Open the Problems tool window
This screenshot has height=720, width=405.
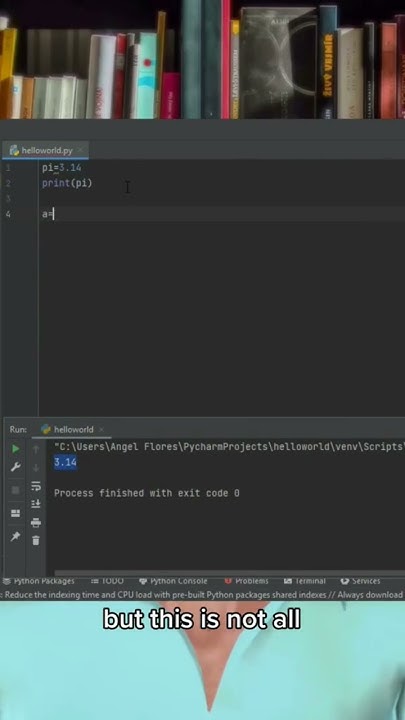(247, 581)
